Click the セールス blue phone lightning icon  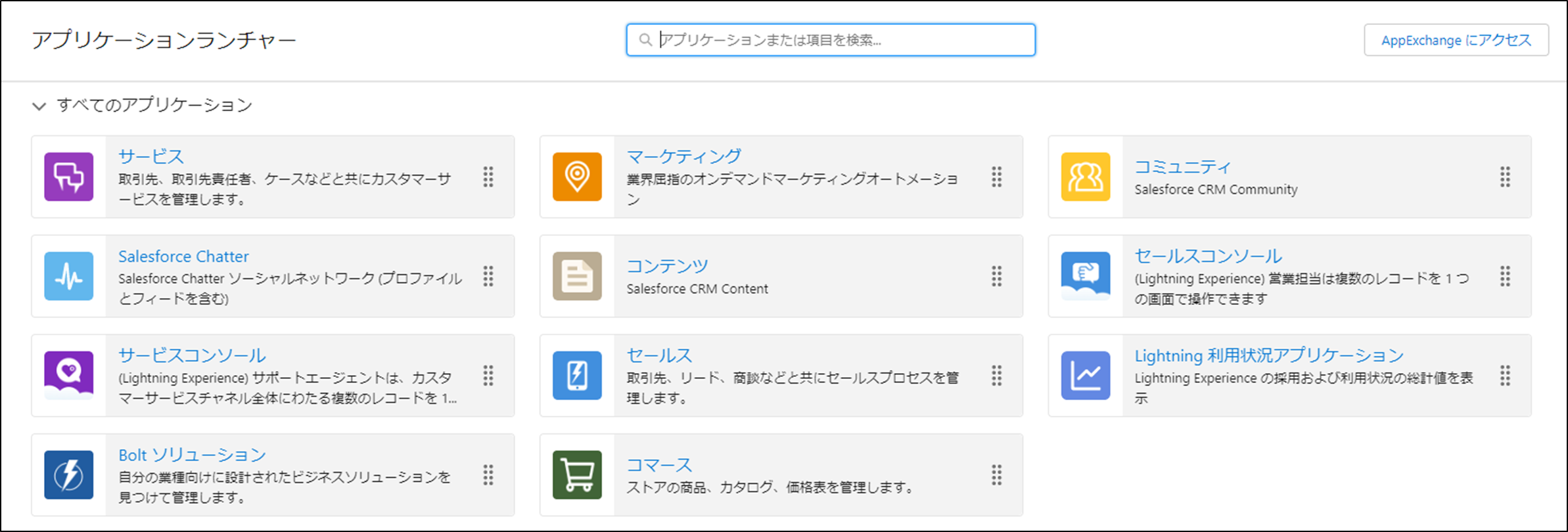tap(577, 376)
